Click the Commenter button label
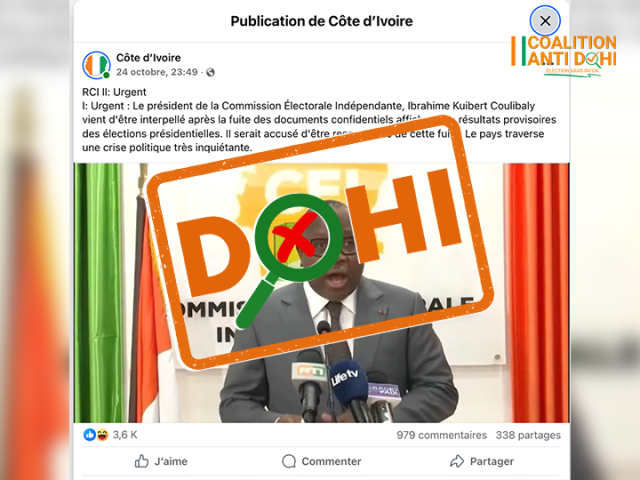This screenshot has width=640, height=480. [331, 462]
